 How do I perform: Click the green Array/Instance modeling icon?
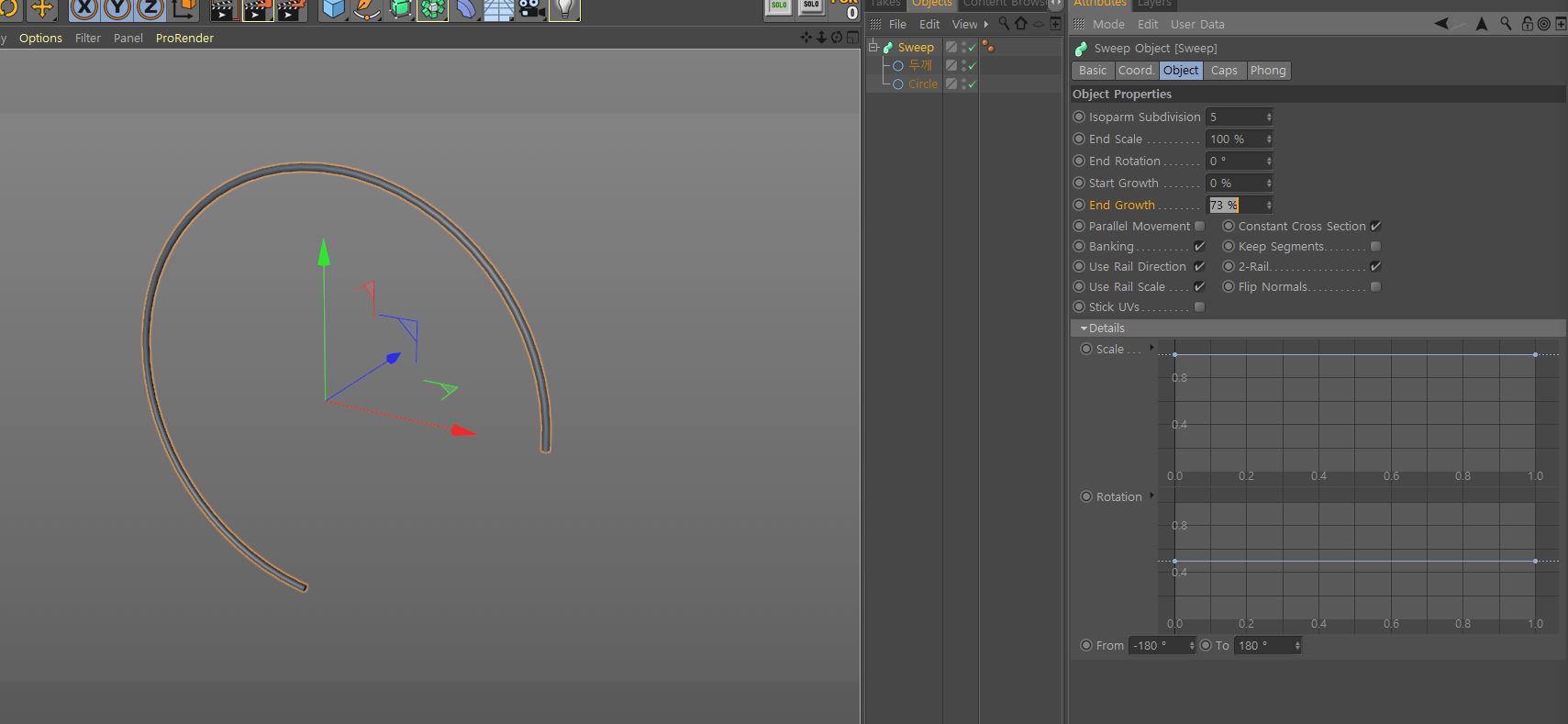point(432,9)
